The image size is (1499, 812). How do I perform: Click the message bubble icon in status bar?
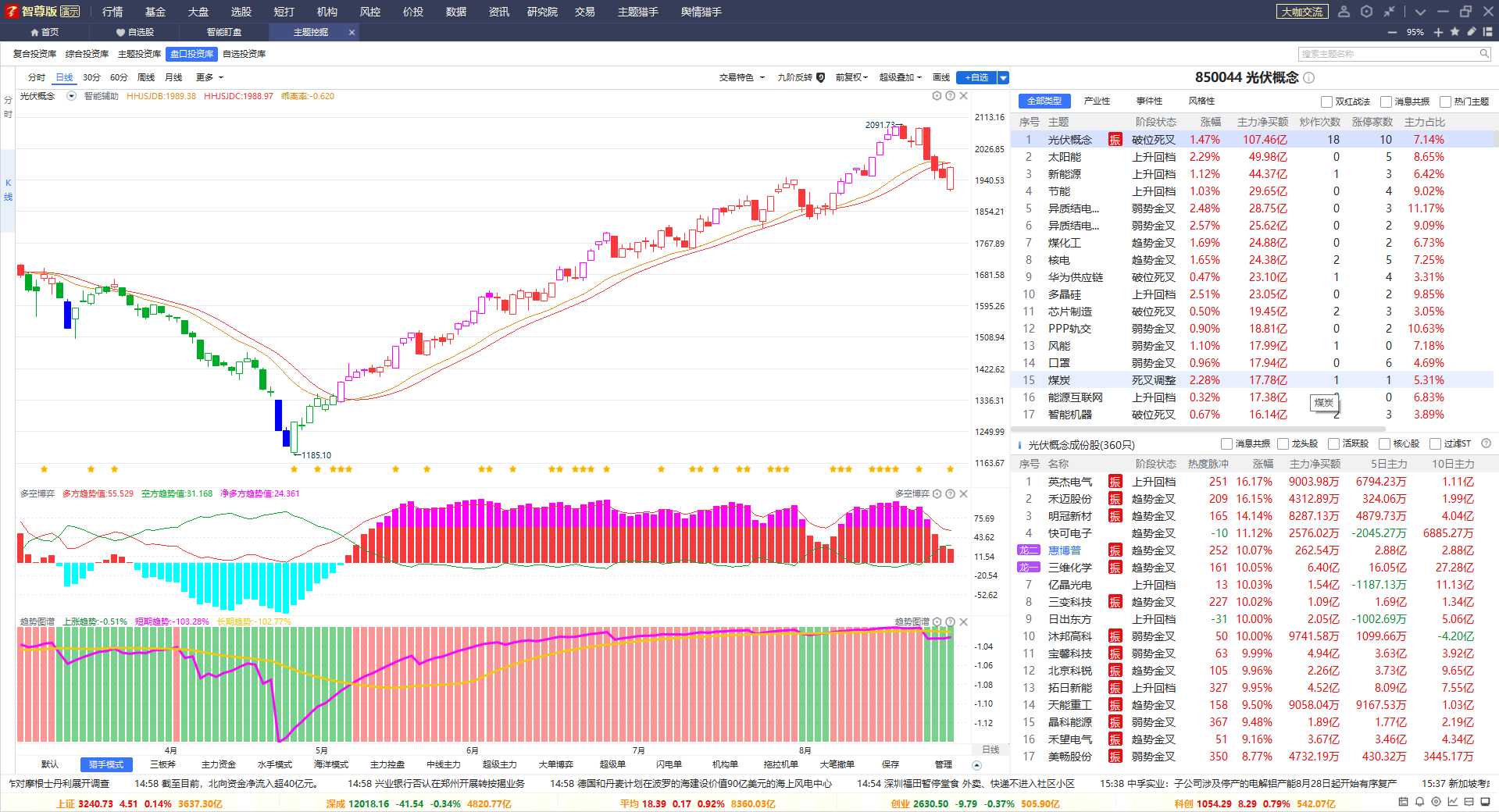[1469, 802]
